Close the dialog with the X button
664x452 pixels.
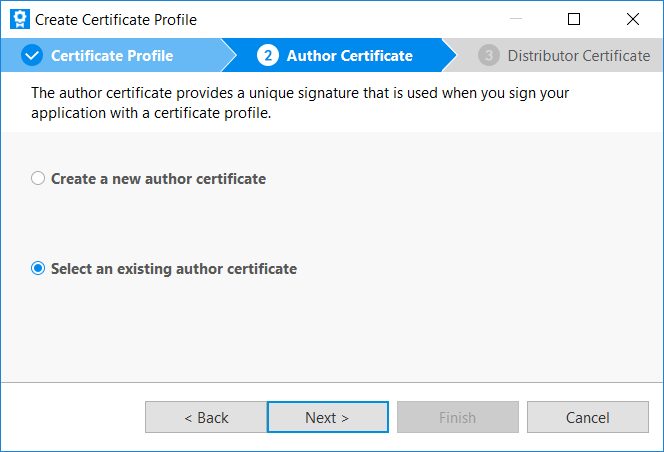point(632,19)
